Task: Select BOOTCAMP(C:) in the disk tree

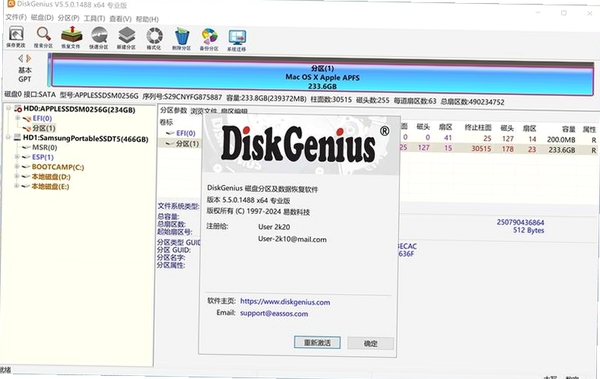Action: pyautogui.click(x=58, y=167)
